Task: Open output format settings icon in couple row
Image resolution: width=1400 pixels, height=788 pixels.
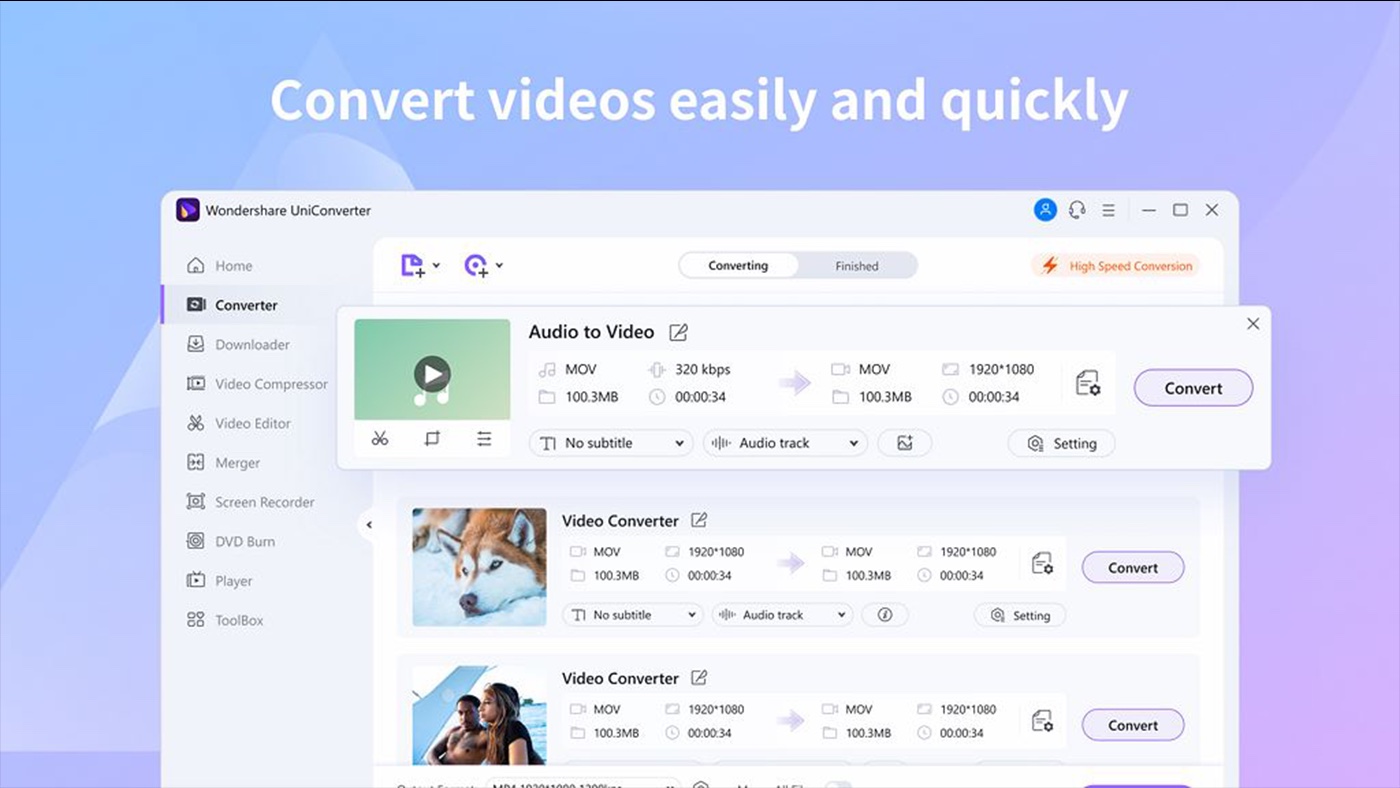Action: tap(1042, 721)
